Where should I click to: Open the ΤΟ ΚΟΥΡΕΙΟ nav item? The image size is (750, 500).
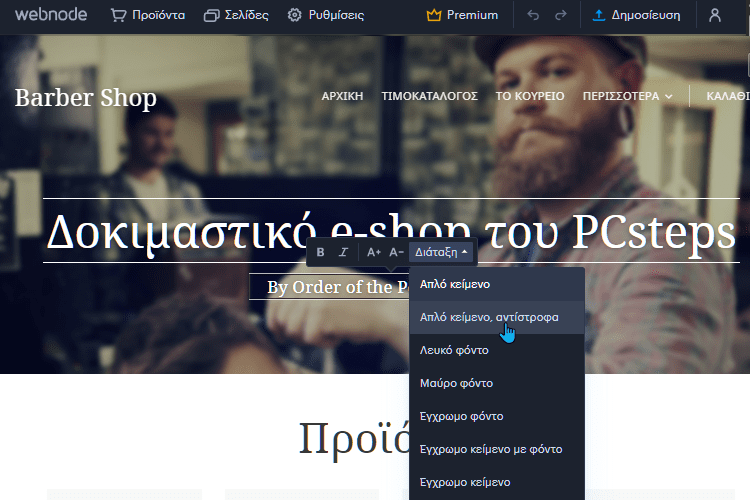coord(530,96)
